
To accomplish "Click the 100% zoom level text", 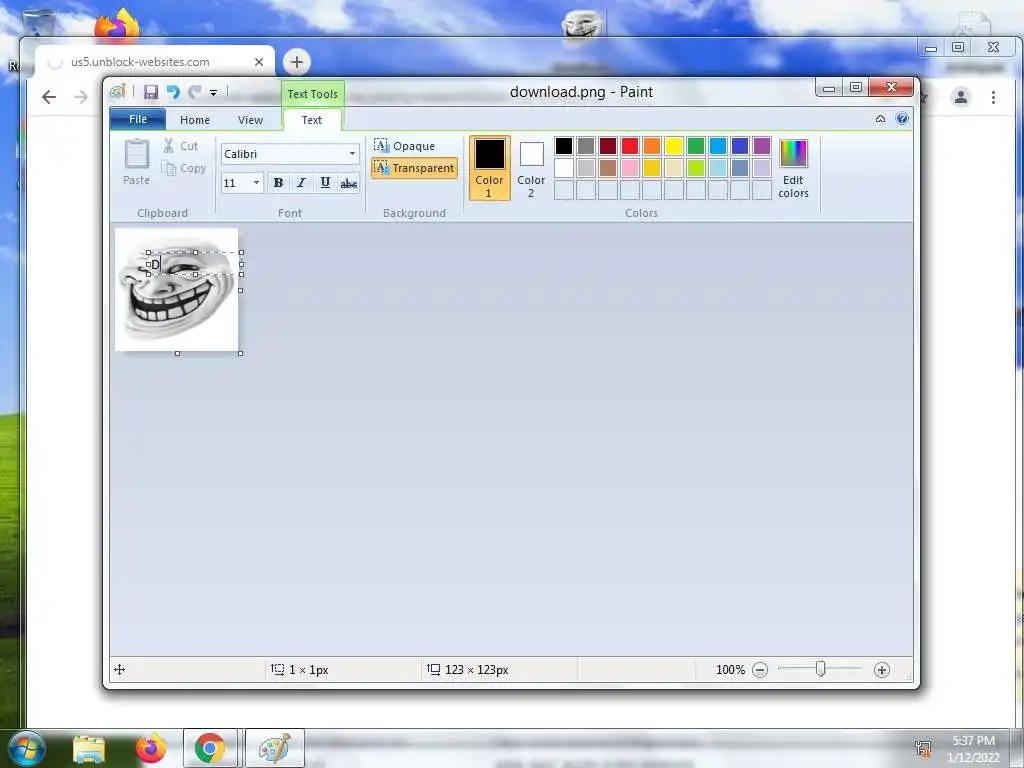I will 730,670.
